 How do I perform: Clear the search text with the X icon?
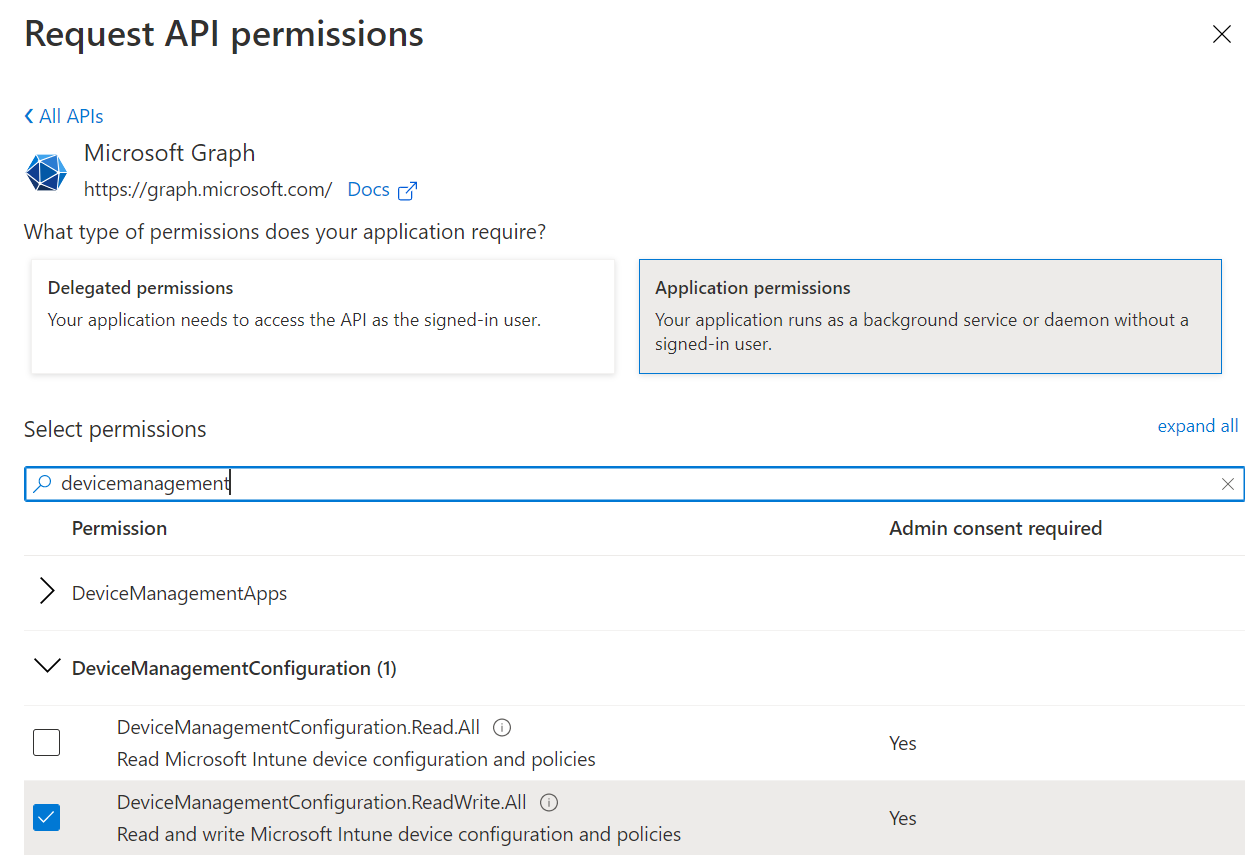pos(1228,484)
